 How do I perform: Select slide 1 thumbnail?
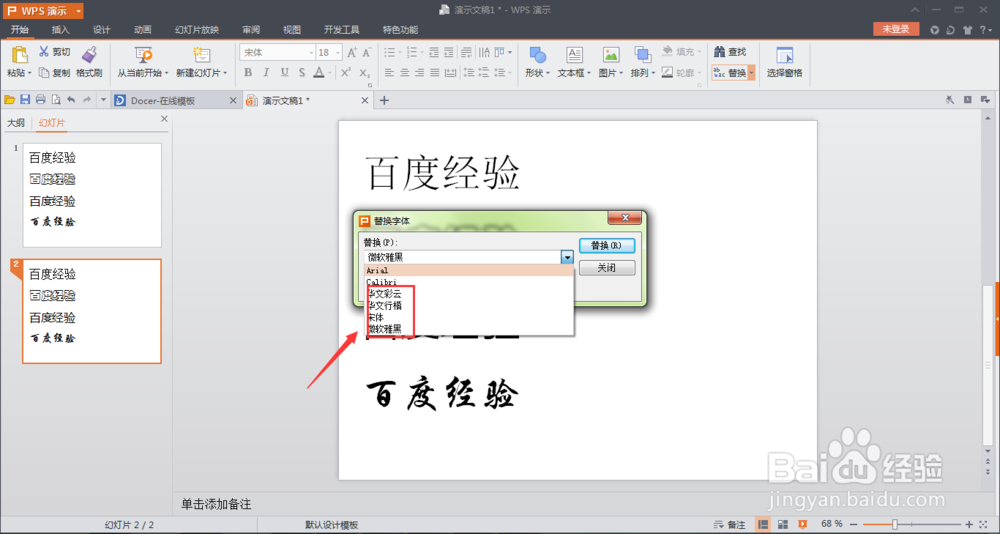click(92, 195)
